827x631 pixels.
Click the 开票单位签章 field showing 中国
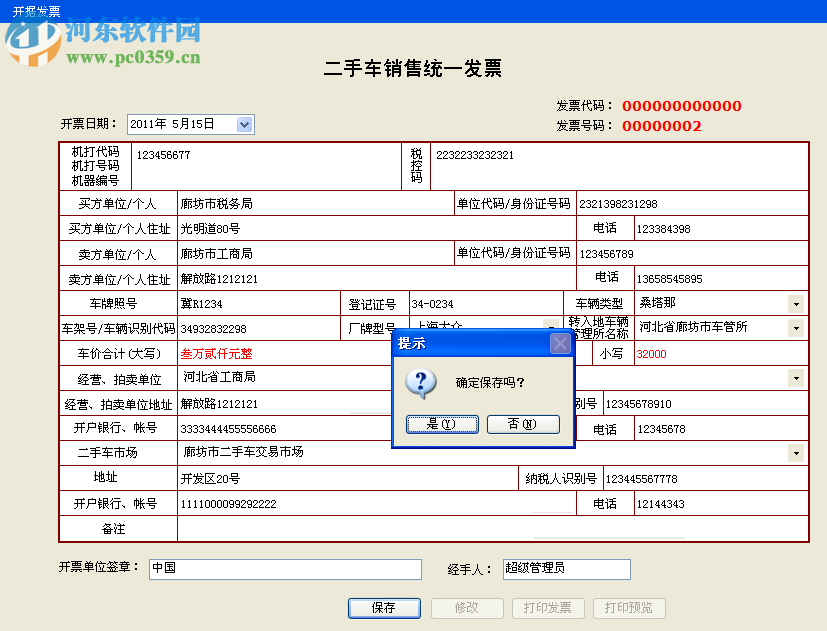pos(285,569)
